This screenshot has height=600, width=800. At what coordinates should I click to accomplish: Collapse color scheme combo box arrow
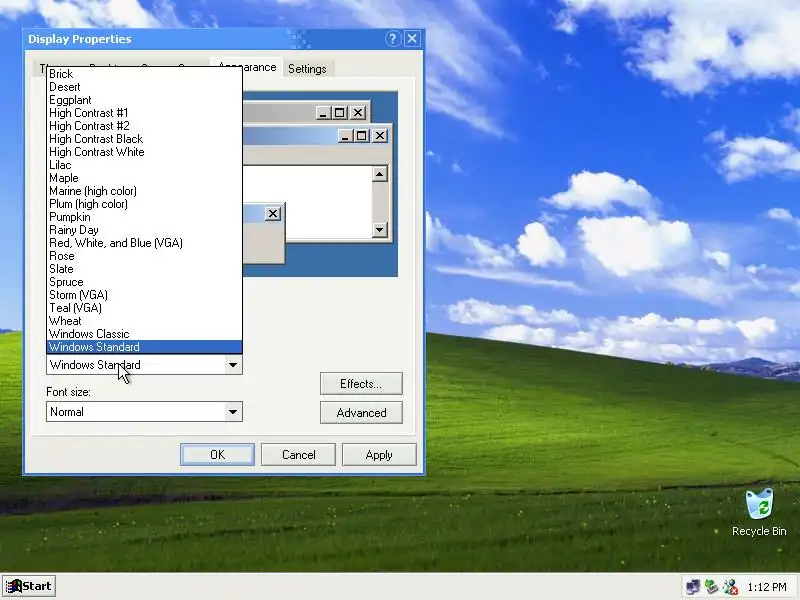233,365
